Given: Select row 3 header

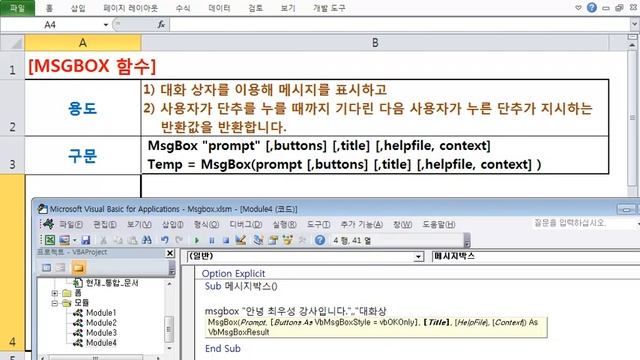Looking at the screenshot, I should (x=12, y=155).
